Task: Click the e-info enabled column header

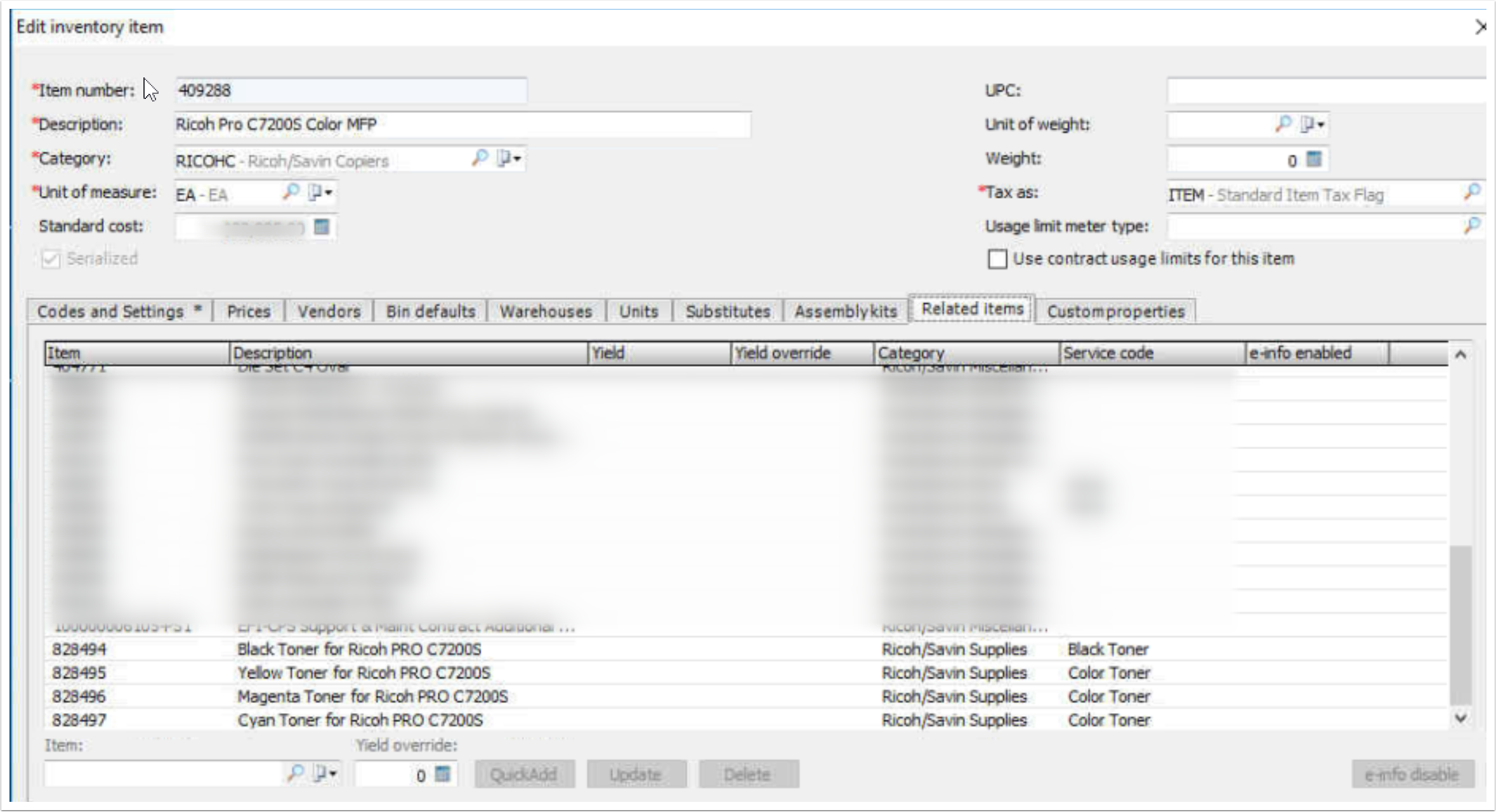Action: click(1317, 353)
